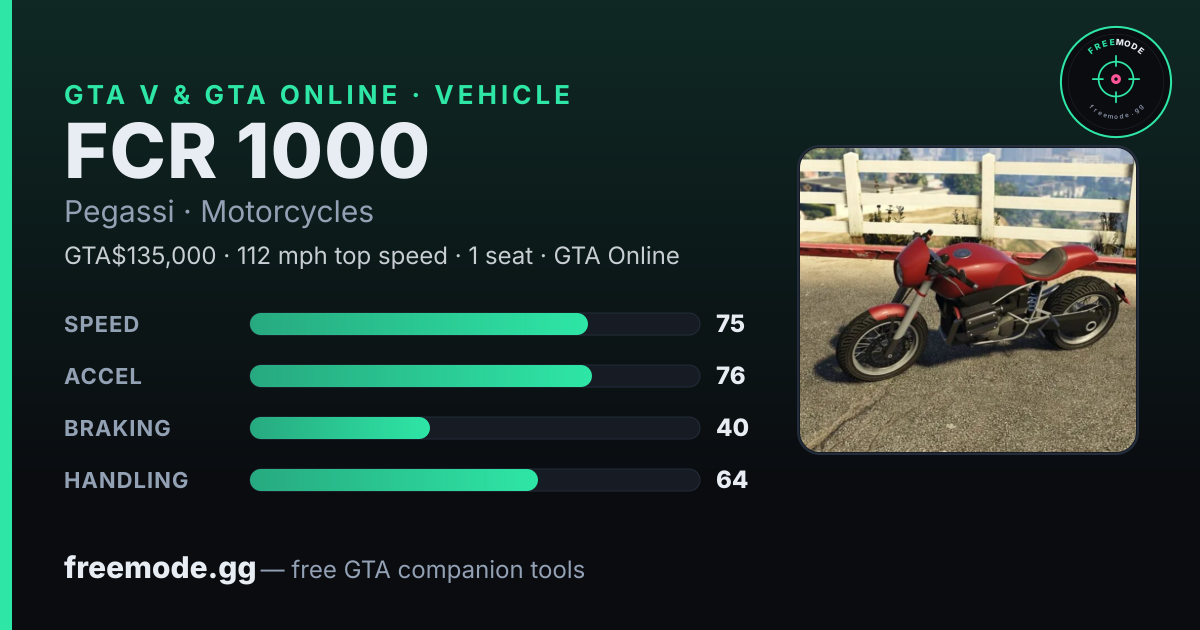This screenshot has height=630, width=1200.
Task: Open the freemode.gg link at bottom
Action: (x=160, y=569)
